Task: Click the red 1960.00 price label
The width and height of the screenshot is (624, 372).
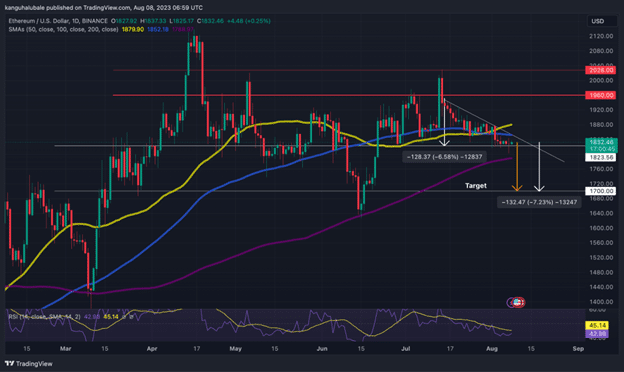Action: point(601,95)
